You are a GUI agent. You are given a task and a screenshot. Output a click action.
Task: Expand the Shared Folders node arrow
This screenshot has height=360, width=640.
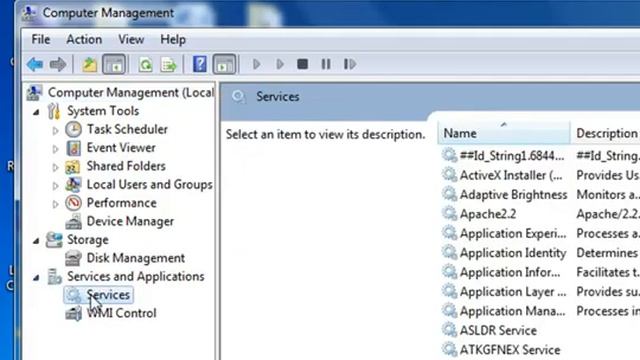[x=56, y=167]
